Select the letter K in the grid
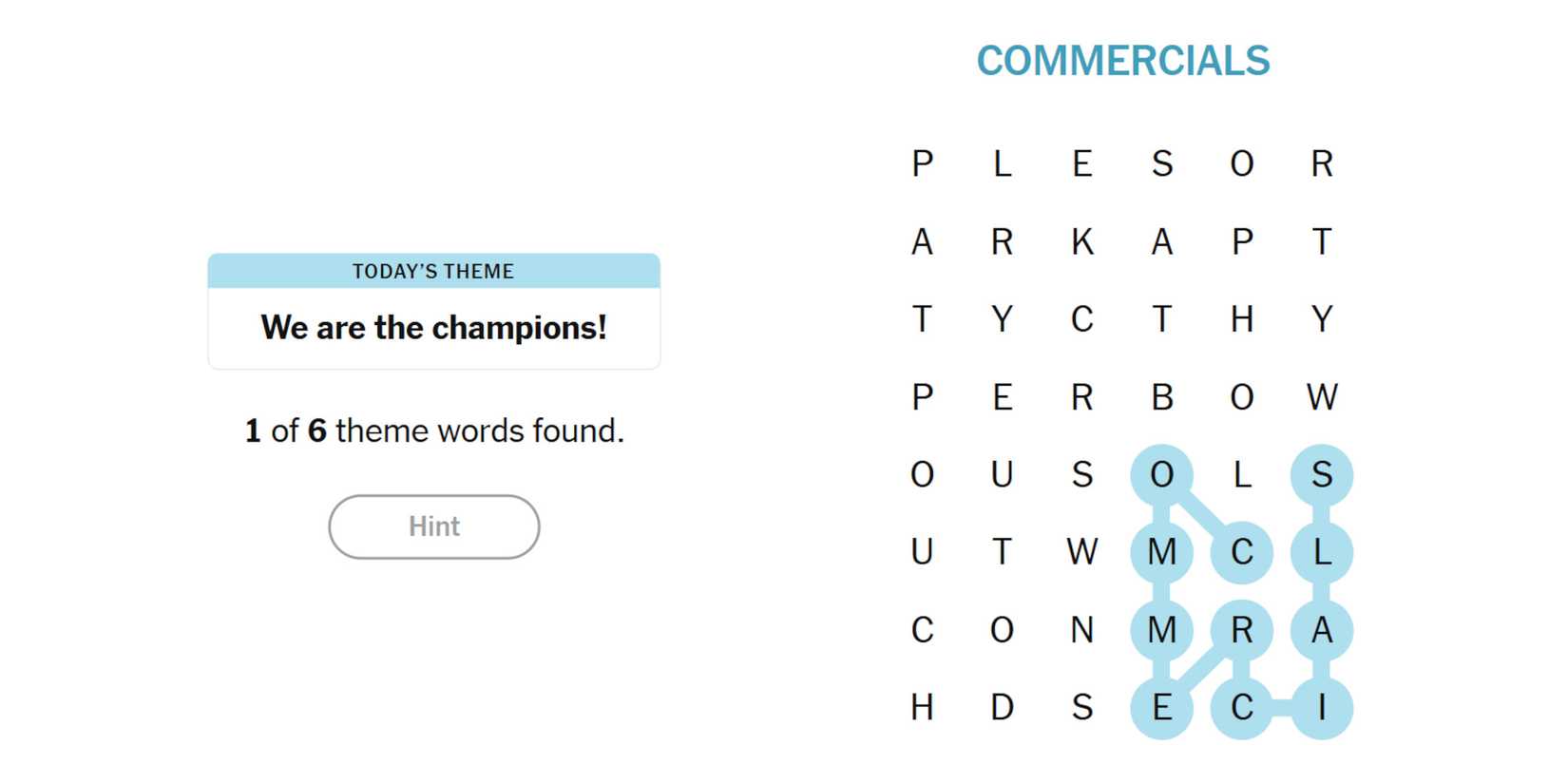Viewport: 1568px width, 784px height. (1081, 242)
